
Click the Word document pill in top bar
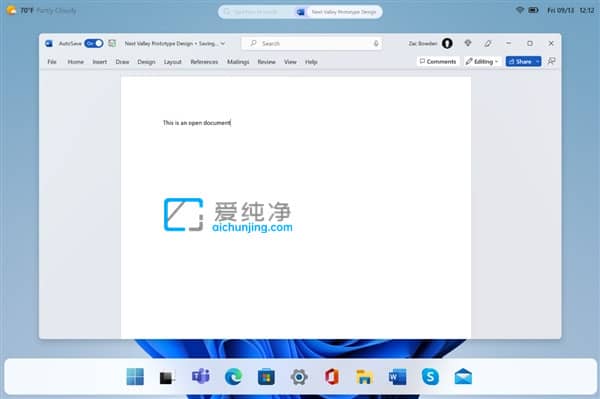[x=338, y=12]
